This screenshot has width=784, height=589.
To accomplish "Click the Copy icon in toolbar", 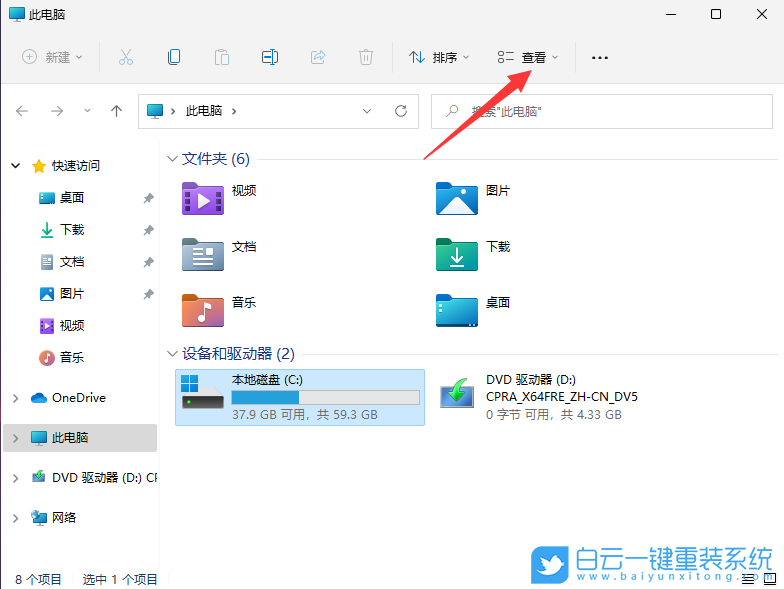I will 174,57.
